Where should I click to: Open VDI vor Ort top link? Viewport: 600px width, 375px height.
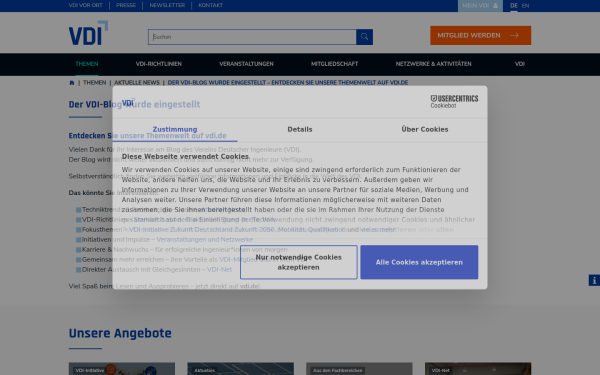[x=85, y=5]
